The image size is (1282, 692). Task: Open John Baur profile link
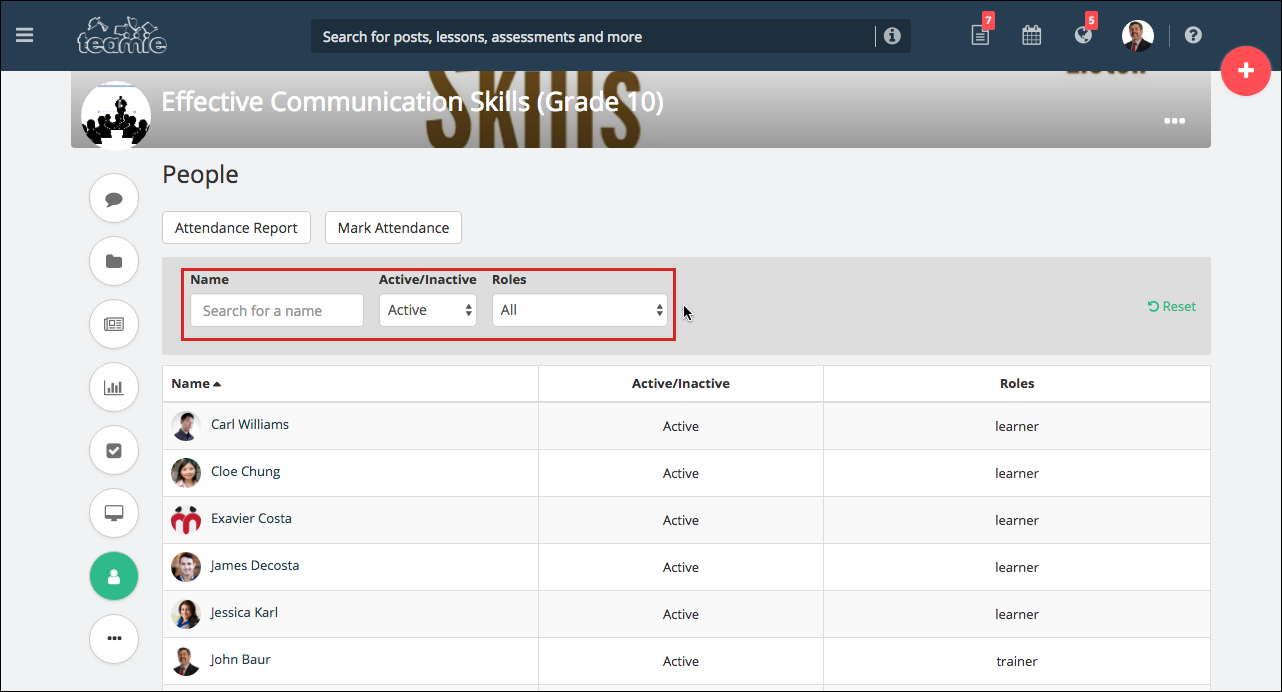[x=241, y=659]
